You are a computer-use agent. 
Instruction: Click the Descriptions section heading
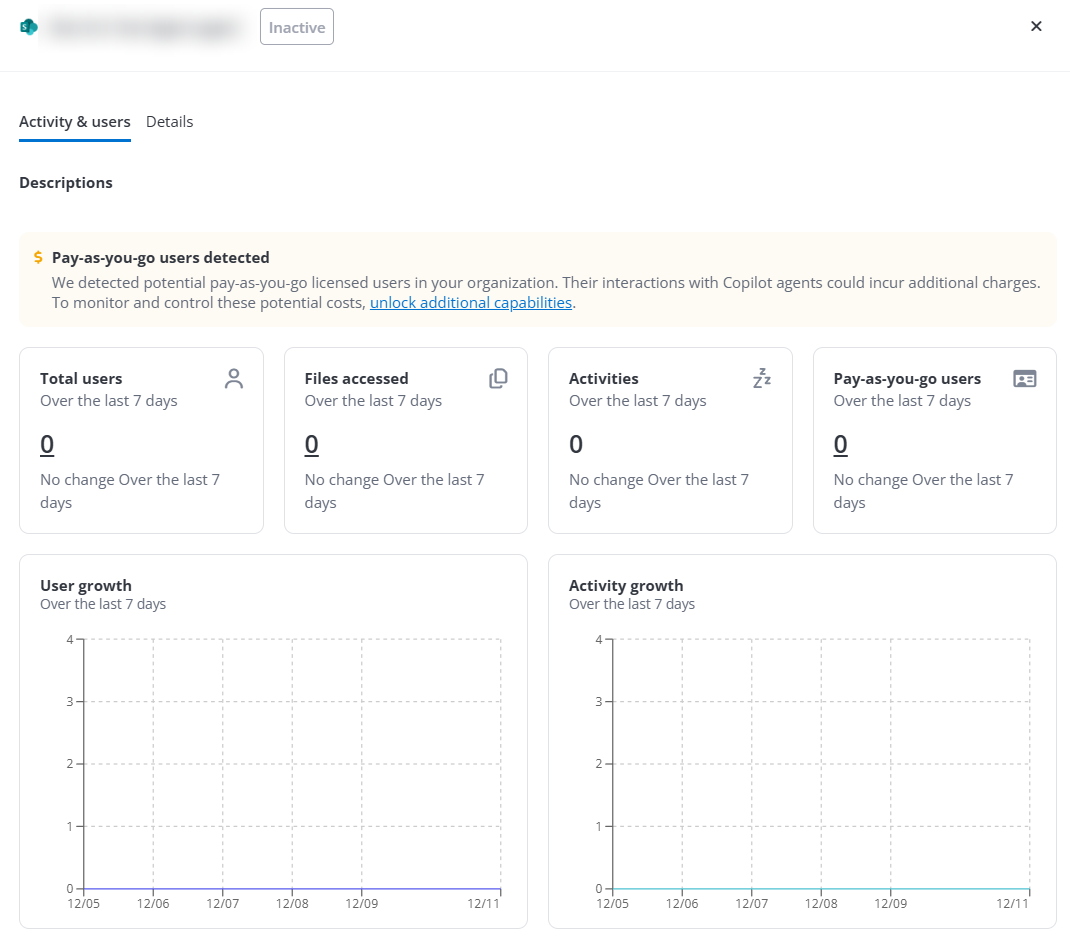tap(66, 183)
